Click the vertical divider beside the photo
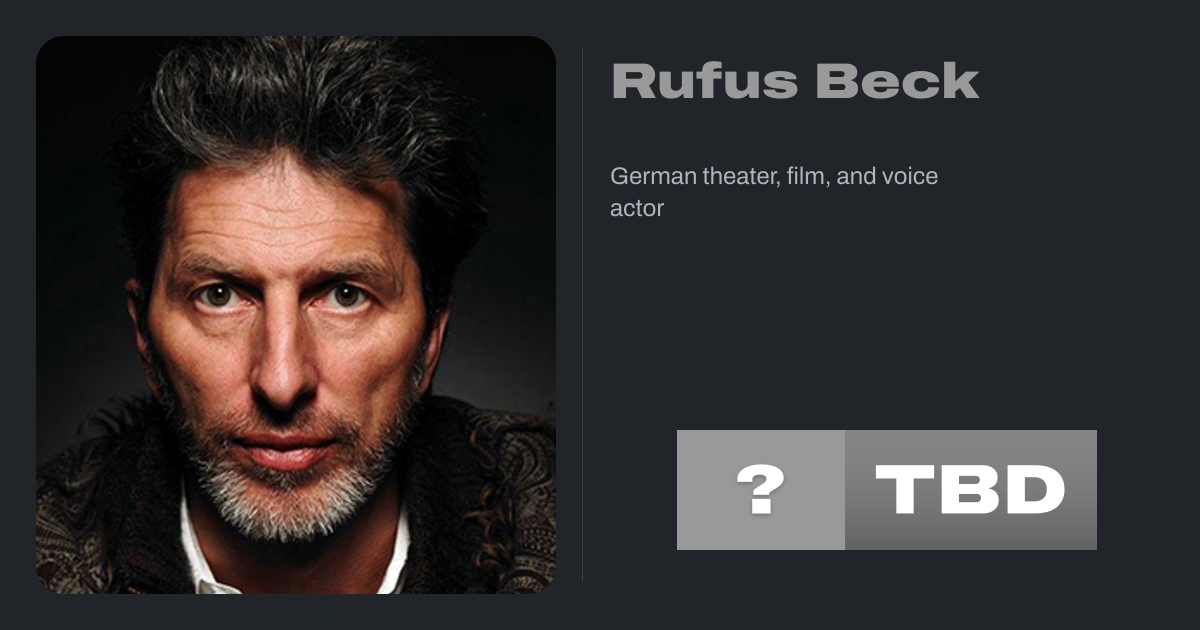Screen dimensions: 1200x630 pos(583,315)
